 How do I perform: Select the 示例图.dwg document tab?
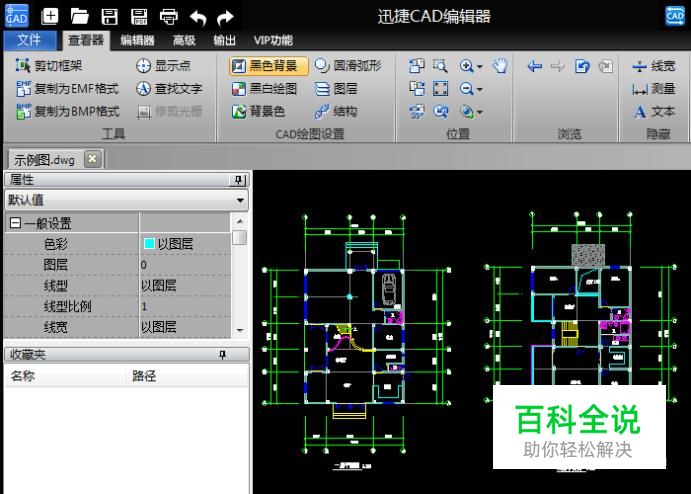click(45, 160)
